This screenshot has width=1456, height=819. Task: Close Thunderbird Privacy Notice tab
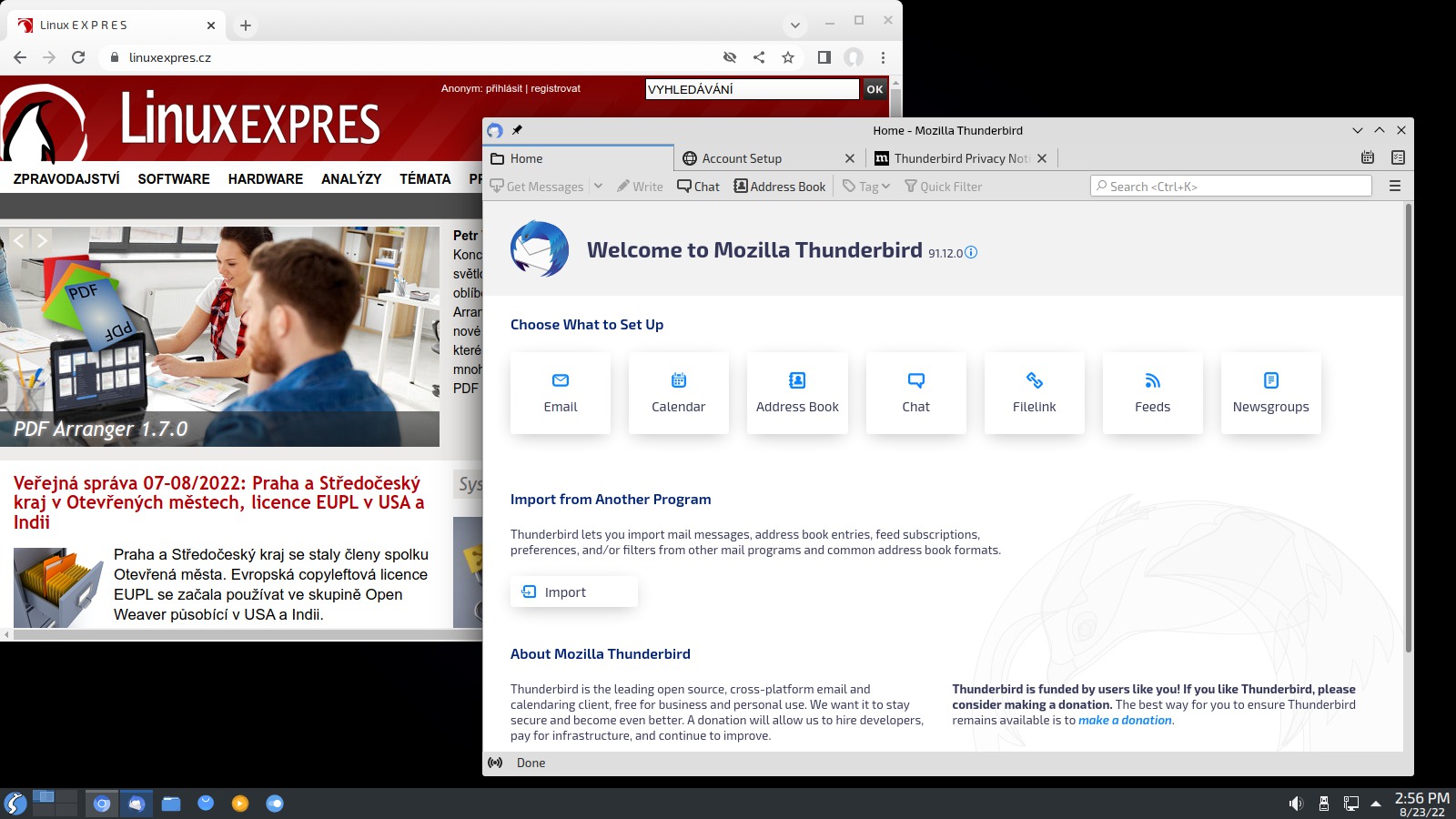1042,158
